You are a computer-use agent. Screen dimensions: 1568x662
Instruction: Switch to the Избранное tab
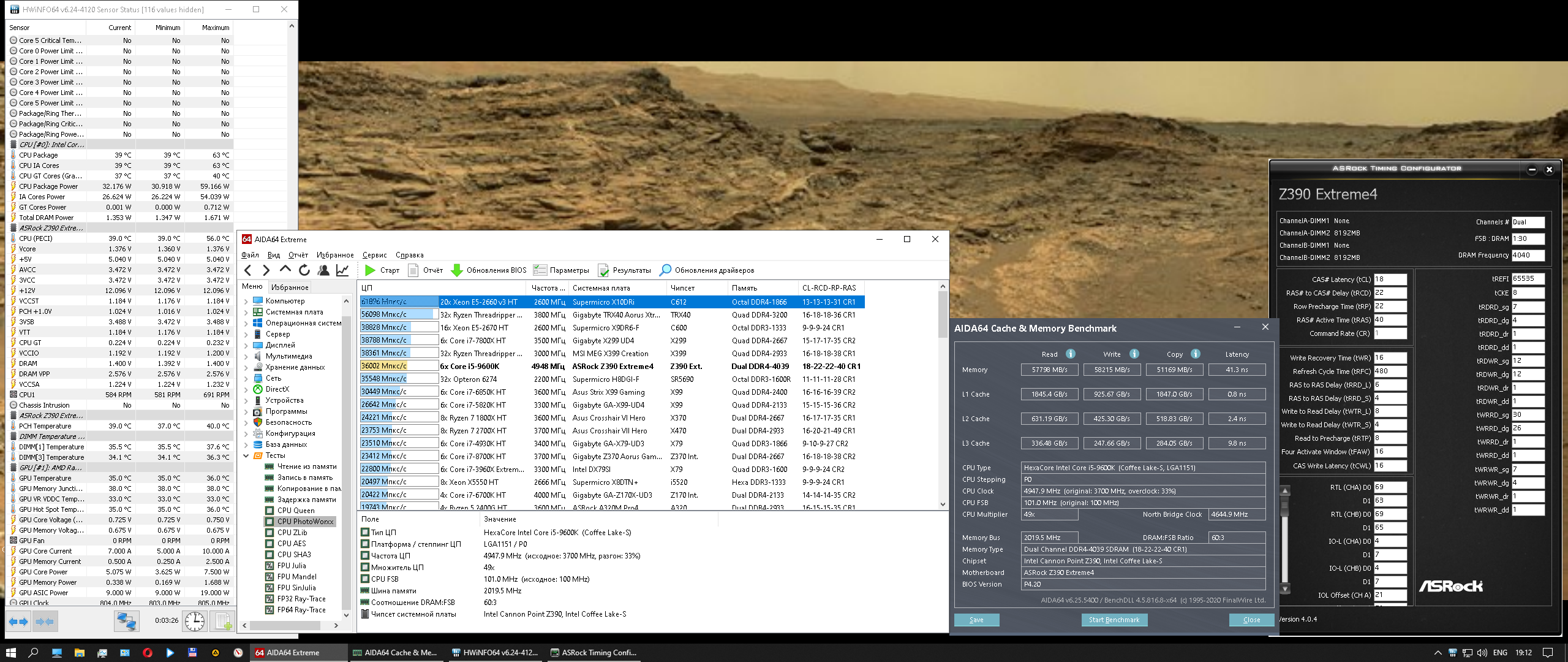tap(290, 287)
